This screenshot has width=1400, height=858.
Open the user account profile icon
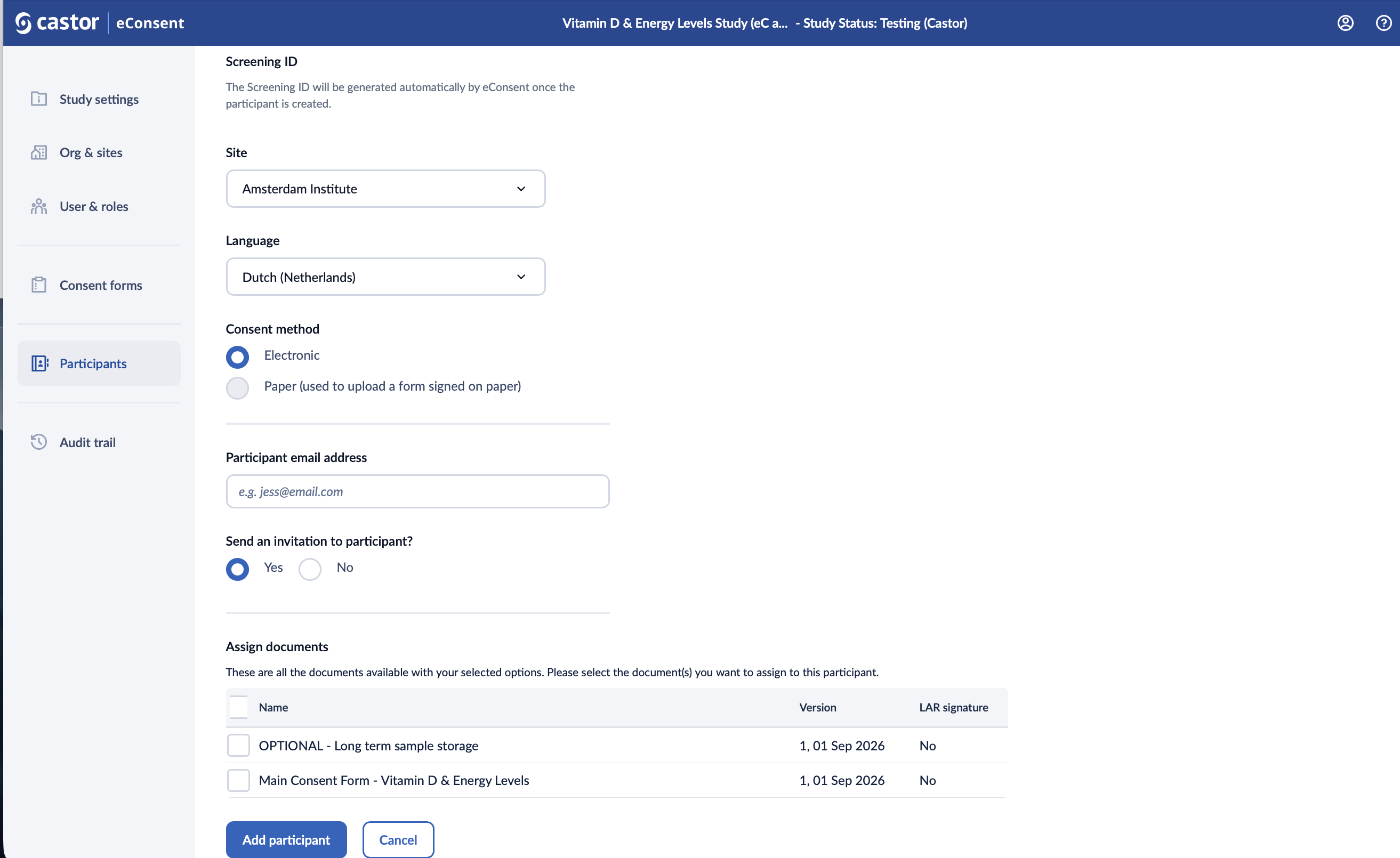1345,23
